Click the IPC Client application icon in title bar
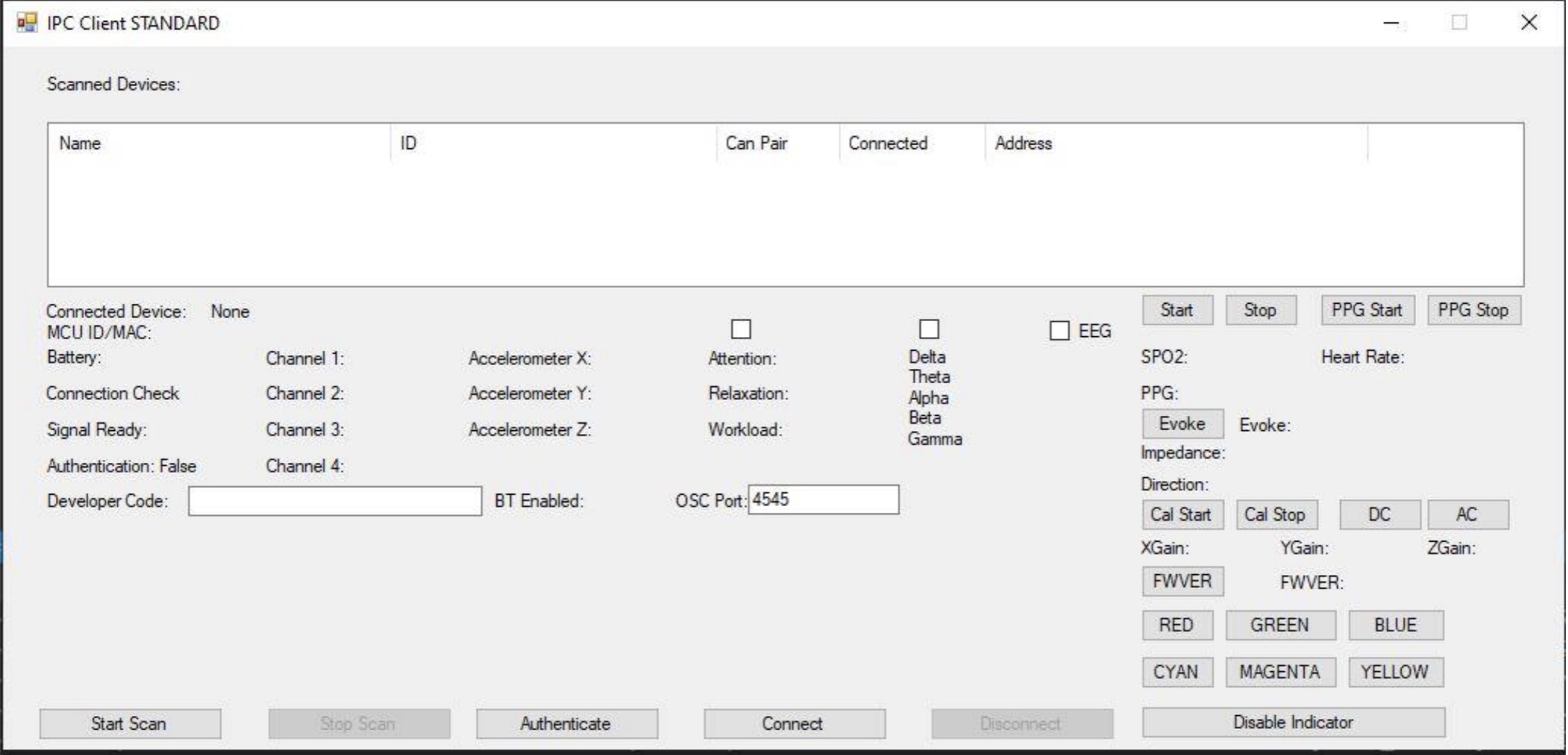Image resolution: width=1568 pixels, height=755 pixels. 27,22
